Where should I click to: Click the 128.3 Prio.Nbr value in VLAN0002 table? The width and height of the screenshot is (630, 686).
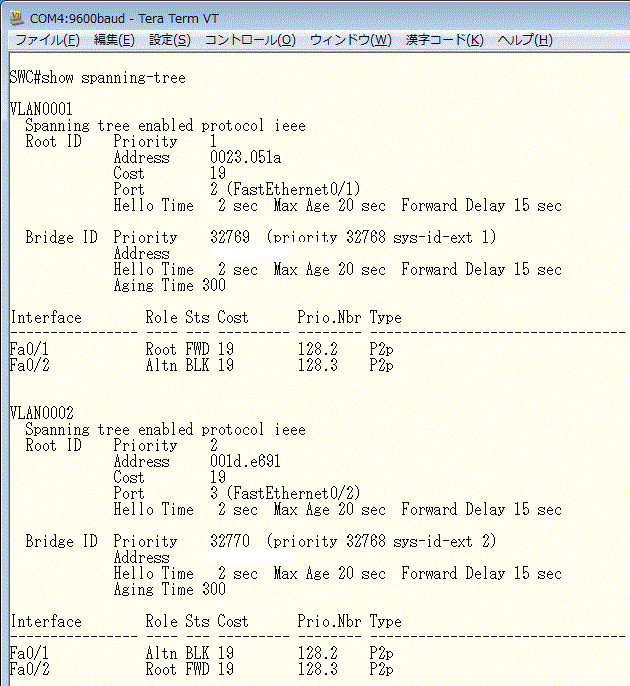pyautogui.click(x=318, y=669)
